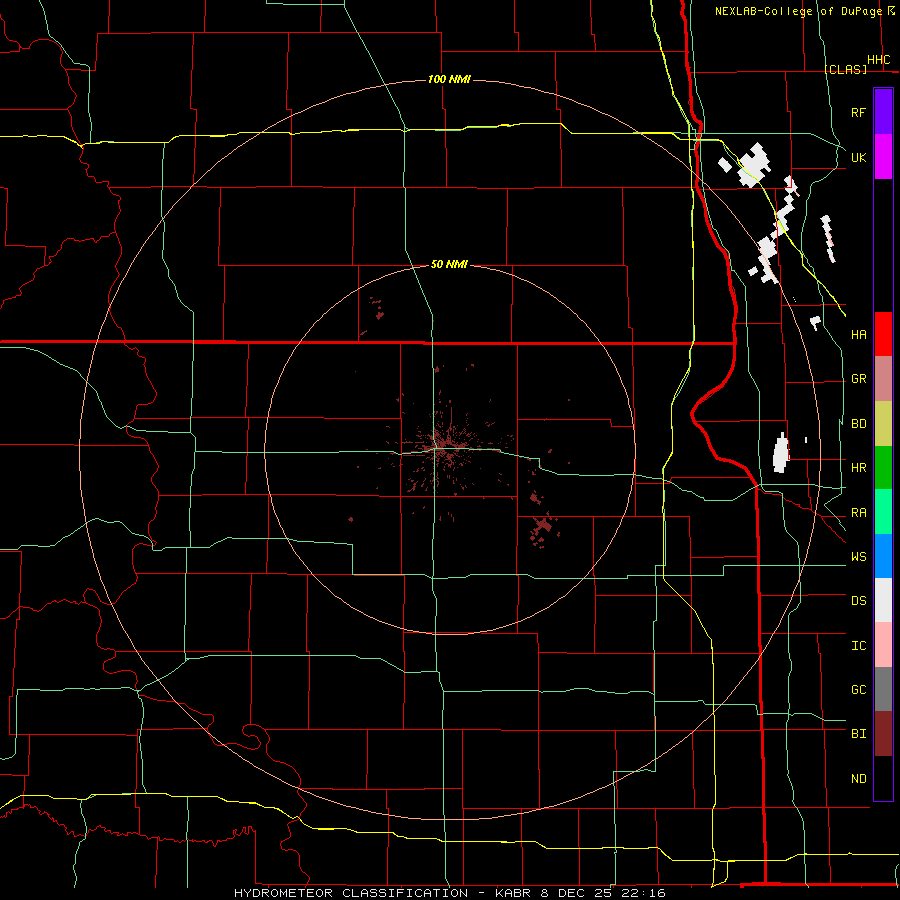The height and width of the screenshot is (900, 900).
Task: Click the blue WS legend swatch
Action: [883, 556]
